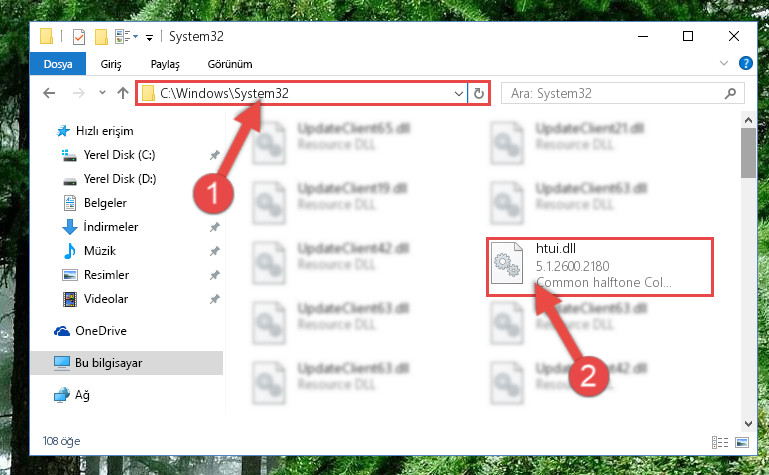769x475 pixels.
Task: Unpin Yerel Disk (C:) using pin icon
Action: click(214, 155)
